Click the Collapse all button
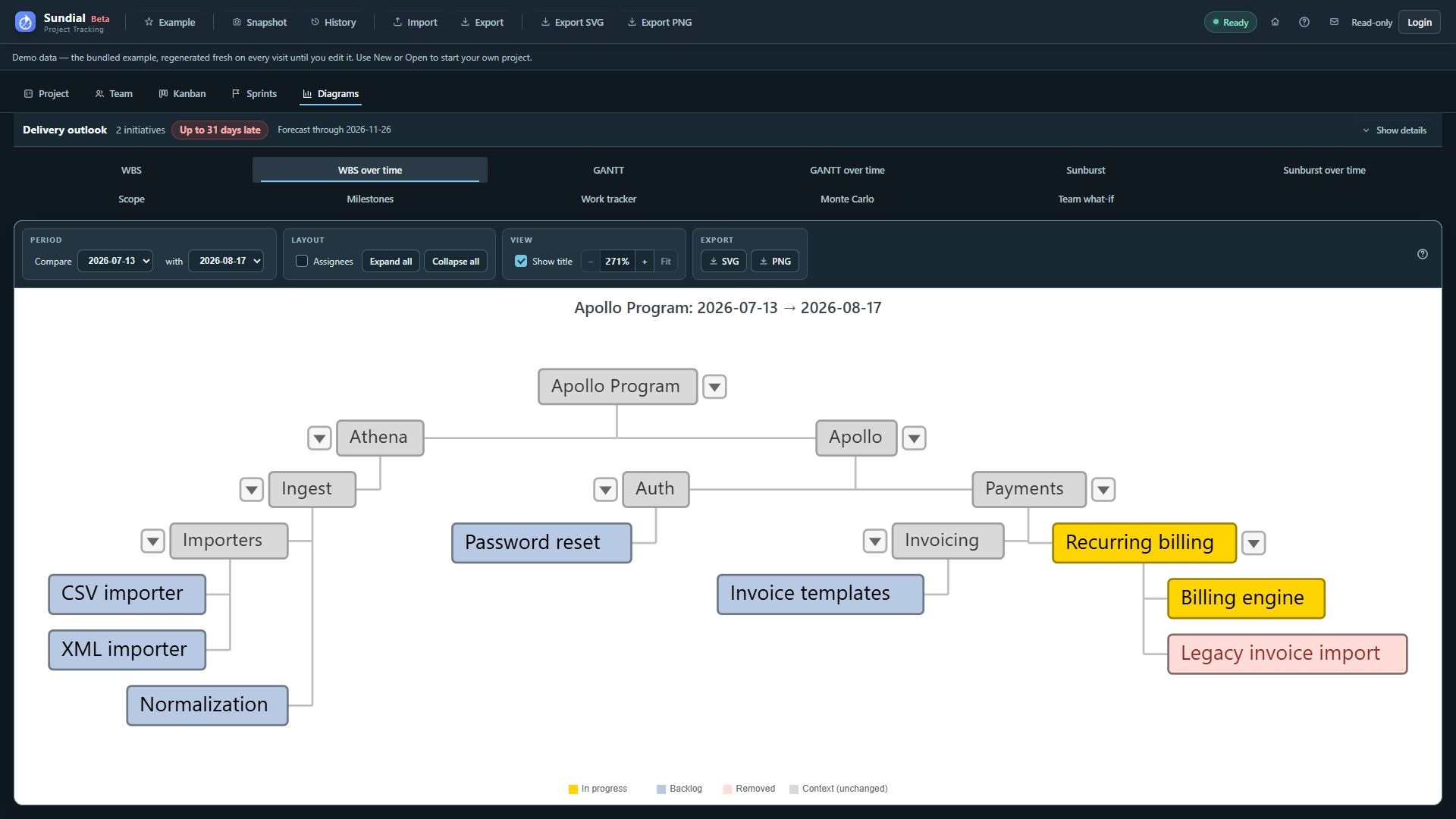This screenshot has width=1456, height=819. click(456, 261)
